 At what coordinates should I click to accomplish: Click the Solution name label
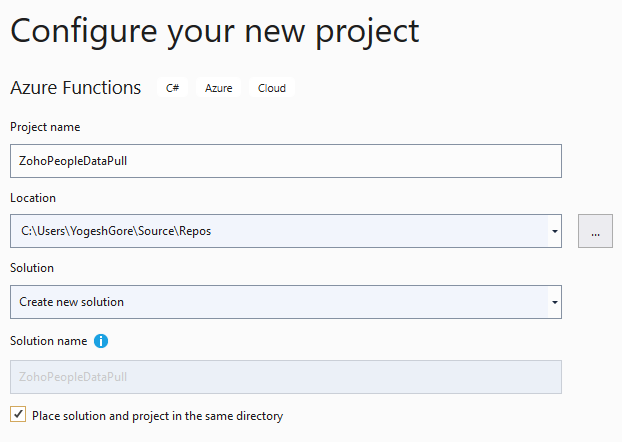pyautogui.click(x=48, y=341)
